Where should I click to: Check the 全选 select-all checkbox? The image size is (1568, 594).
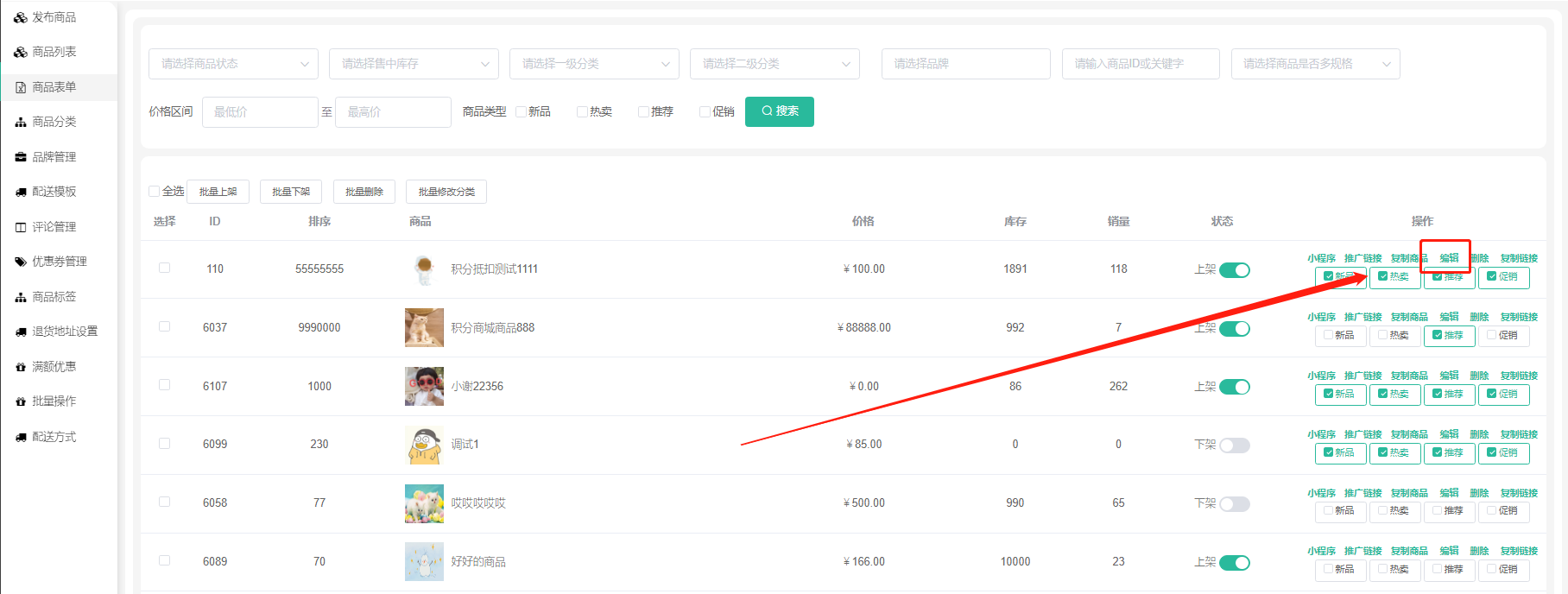(155, 192)
